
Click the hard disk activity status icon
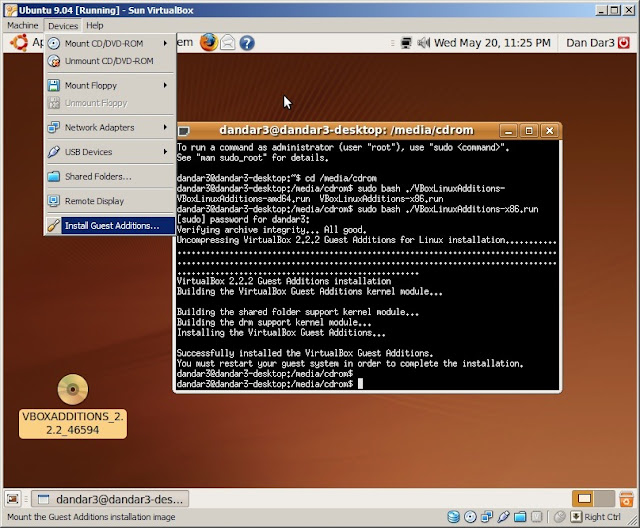pos(453,517)
